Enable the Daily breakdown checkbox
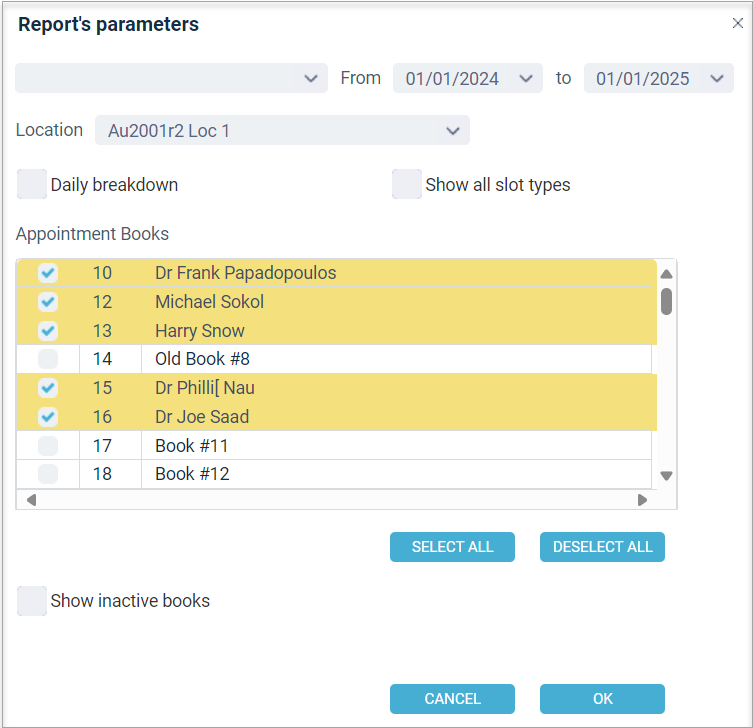The height and width of the screenshot is (728, 753). [x=32, y=184]
